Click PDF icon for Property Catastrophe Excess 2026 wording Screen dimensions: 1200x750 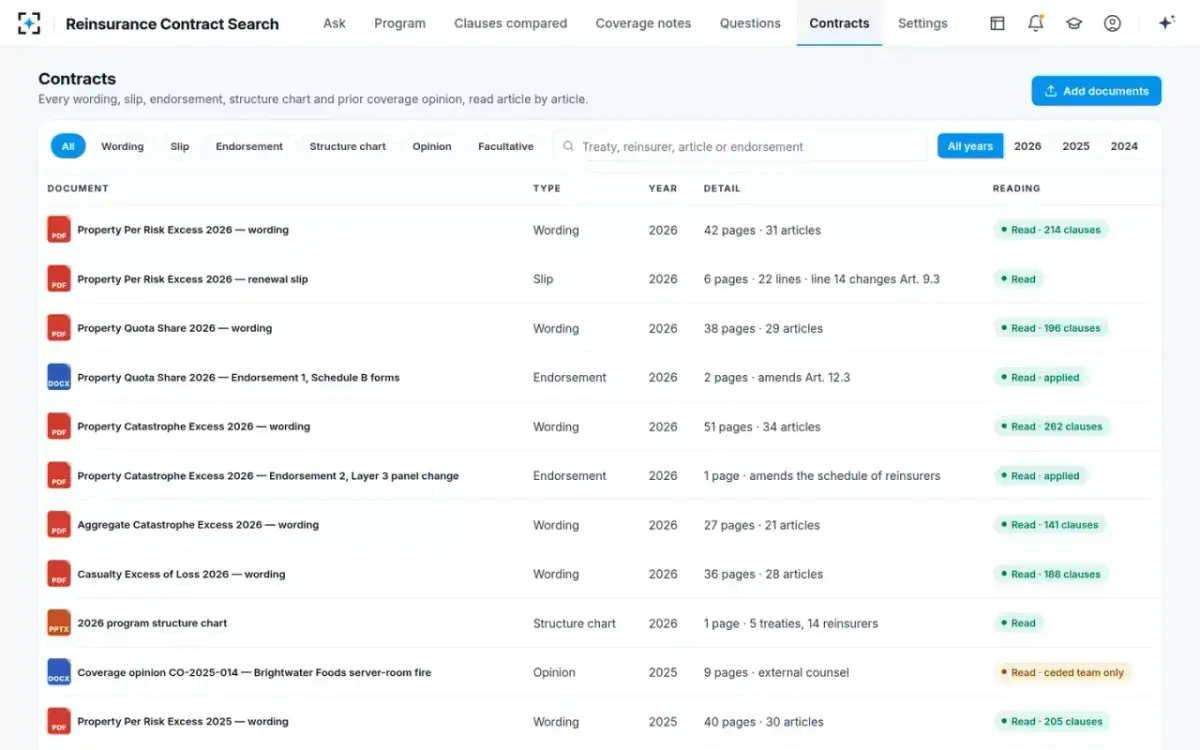[x=59, y=426]
